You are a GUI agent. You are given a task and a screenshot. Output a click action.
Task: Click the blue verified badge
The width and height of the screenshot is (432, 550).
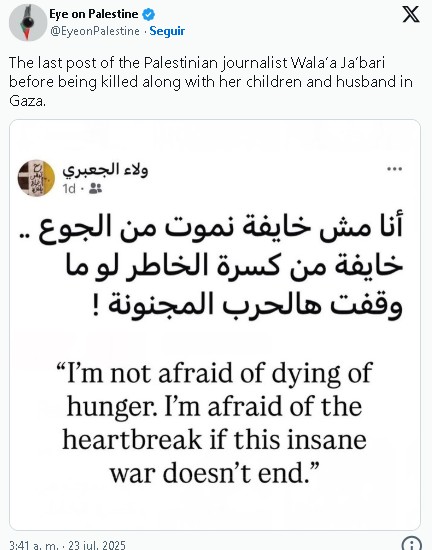(x=149, y=14)
